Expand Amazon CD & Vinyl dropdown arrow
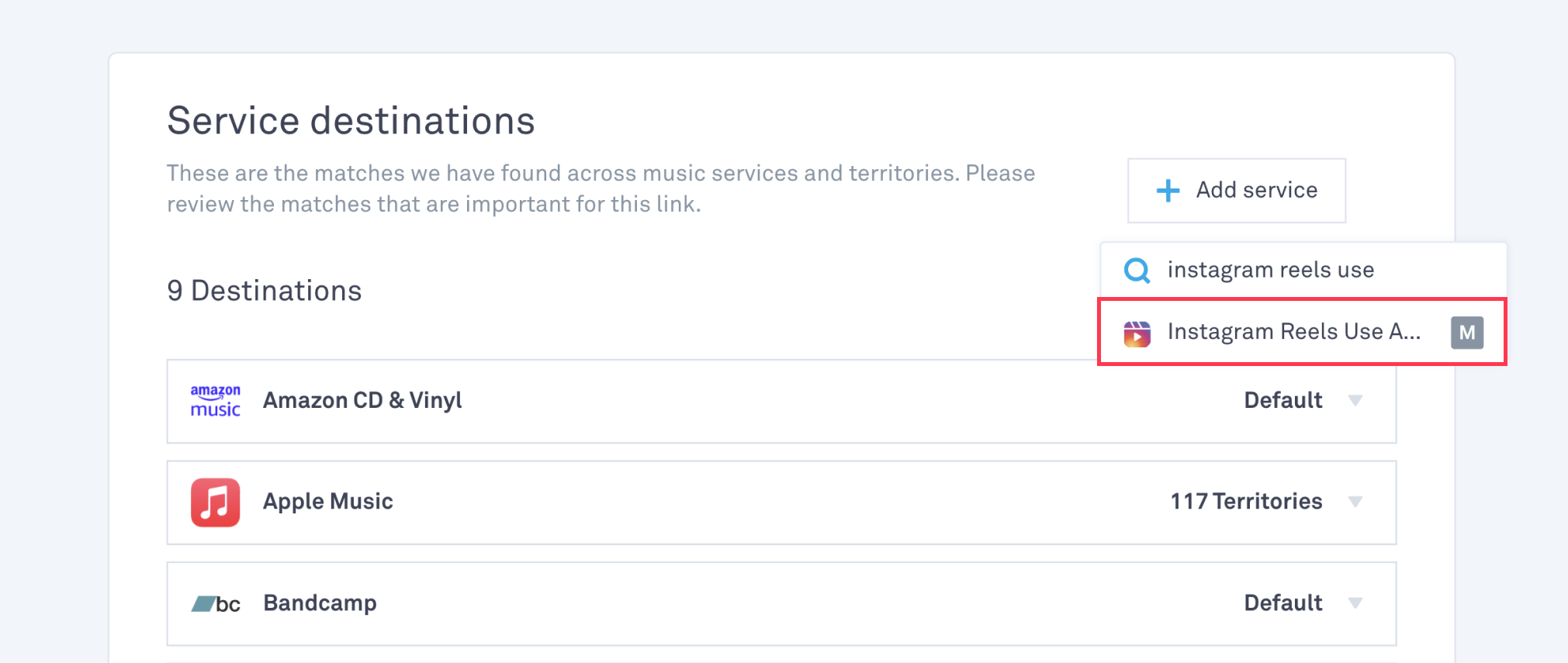Viewport: 1568px width, 663px height. (1355, 401)
